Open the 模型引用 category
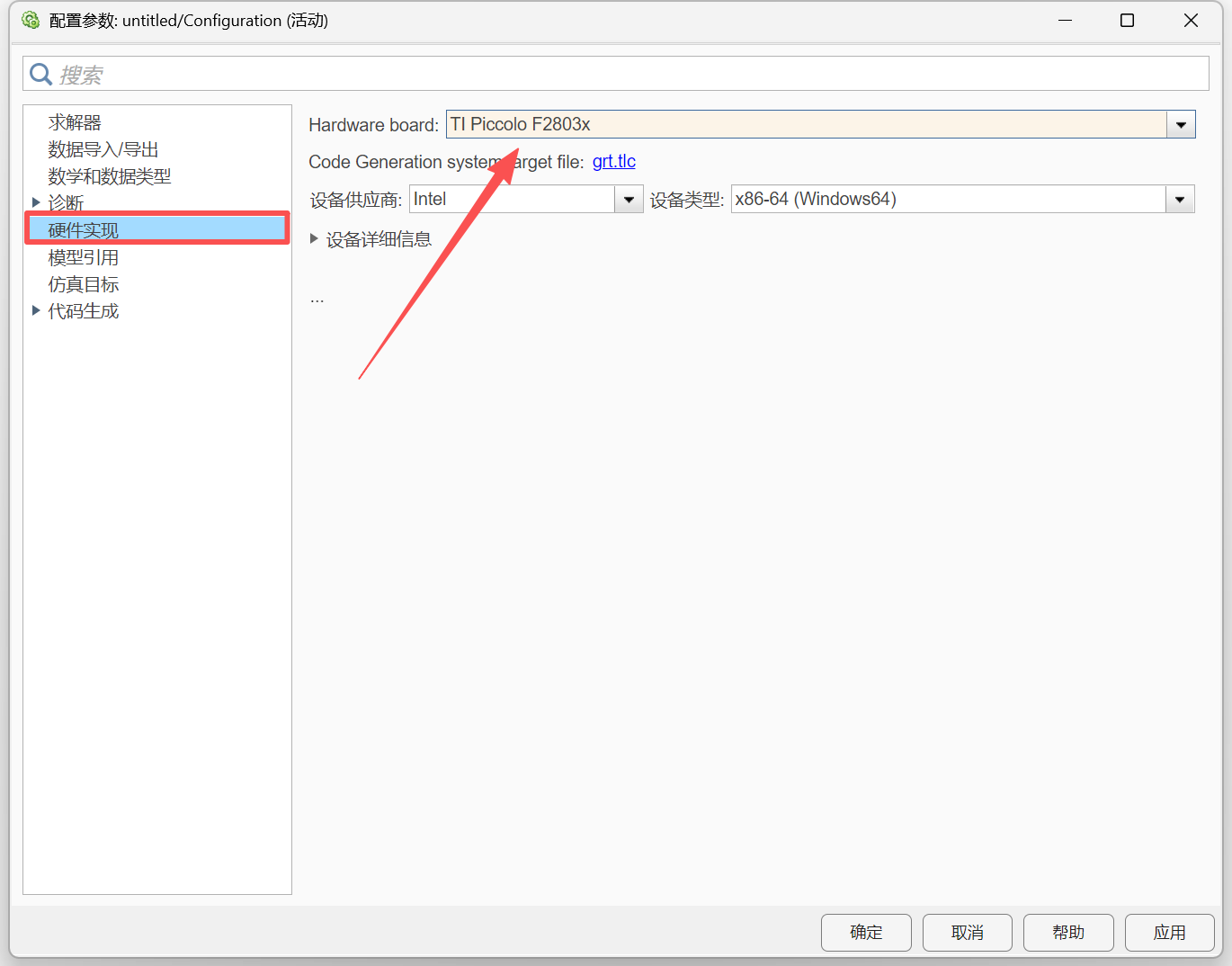The width and height of the screenshot is (1232, 966). [84, 257]
